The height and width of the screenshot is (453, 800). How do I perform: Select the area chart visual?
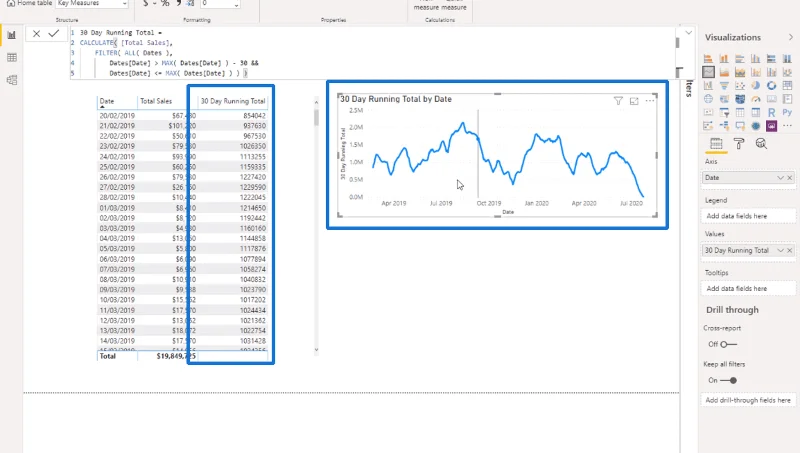(x=724, y=72)
